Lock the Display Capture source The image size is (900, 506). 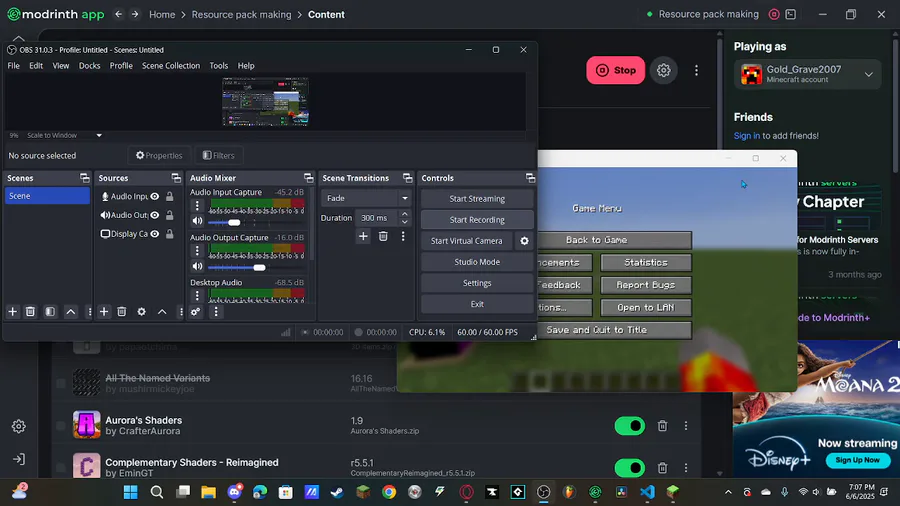(169, 233)
